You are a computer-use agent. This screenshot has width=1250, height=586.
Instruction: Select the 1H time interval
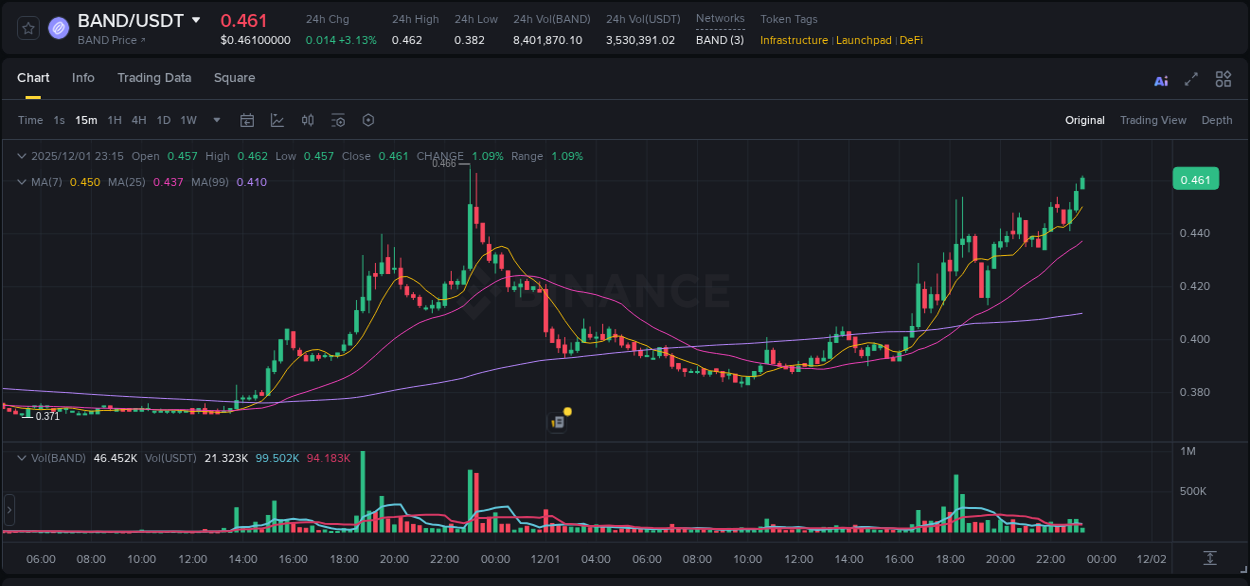point(114,120)
